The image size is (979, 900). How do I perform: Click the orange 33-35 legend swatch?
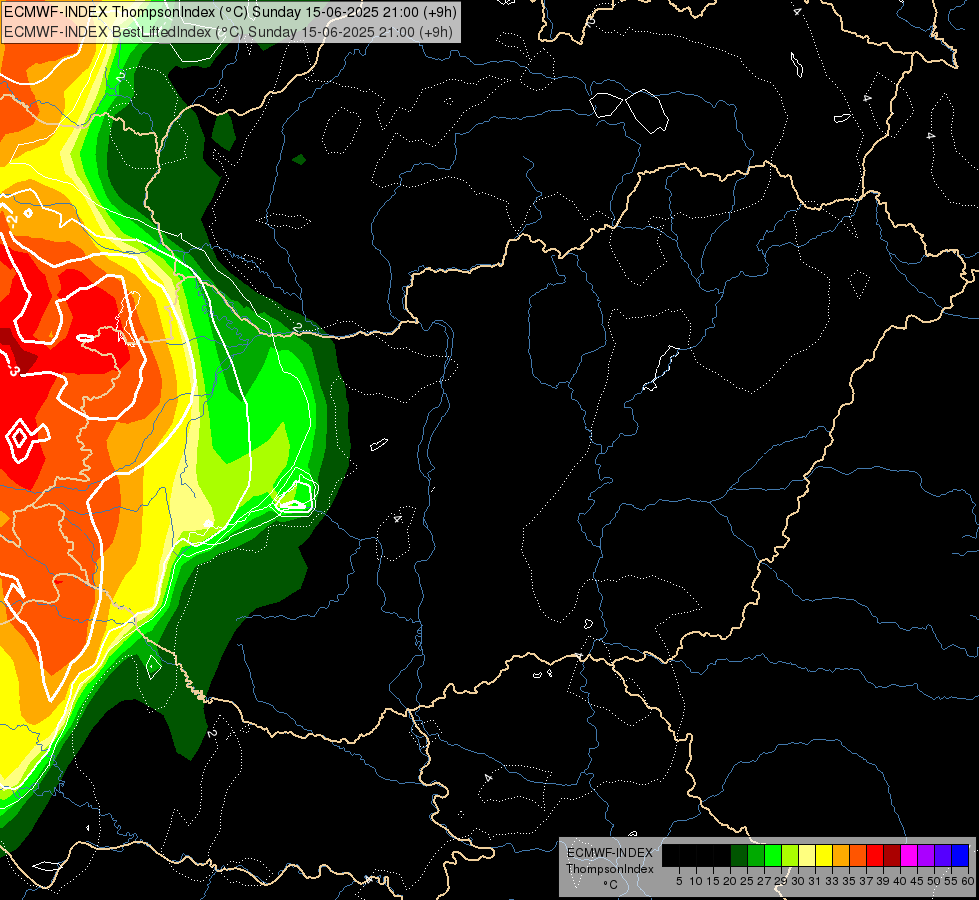841,855
